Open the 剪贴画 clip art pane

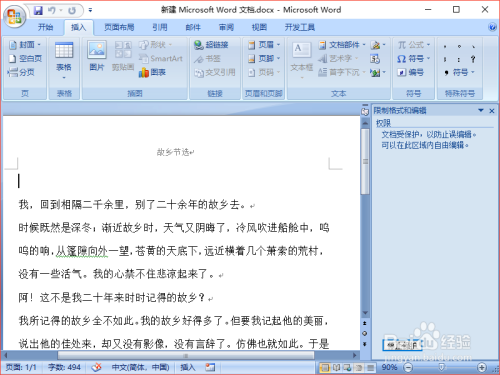[x=123, y=56]
